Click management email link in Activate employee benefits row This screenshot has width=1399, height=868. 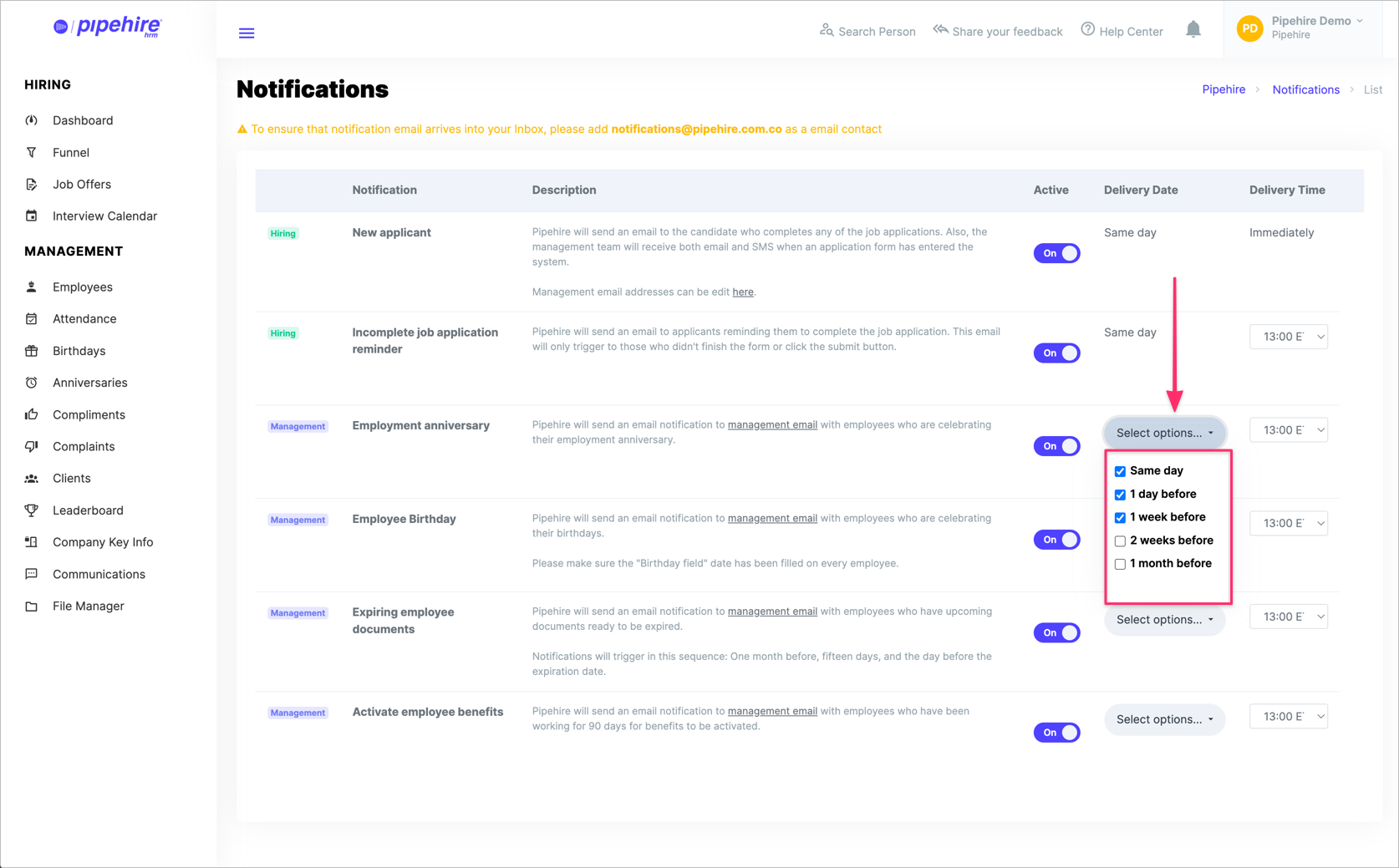[772, 711]
